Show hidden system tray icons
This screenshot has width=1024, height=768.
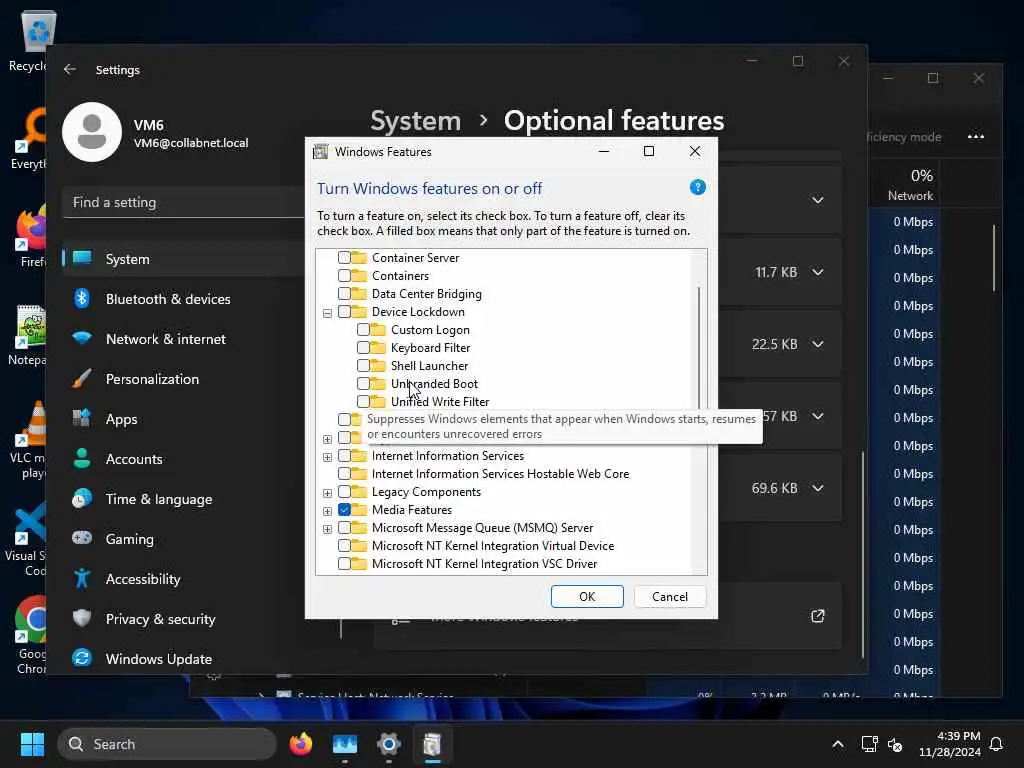[838, 744]
